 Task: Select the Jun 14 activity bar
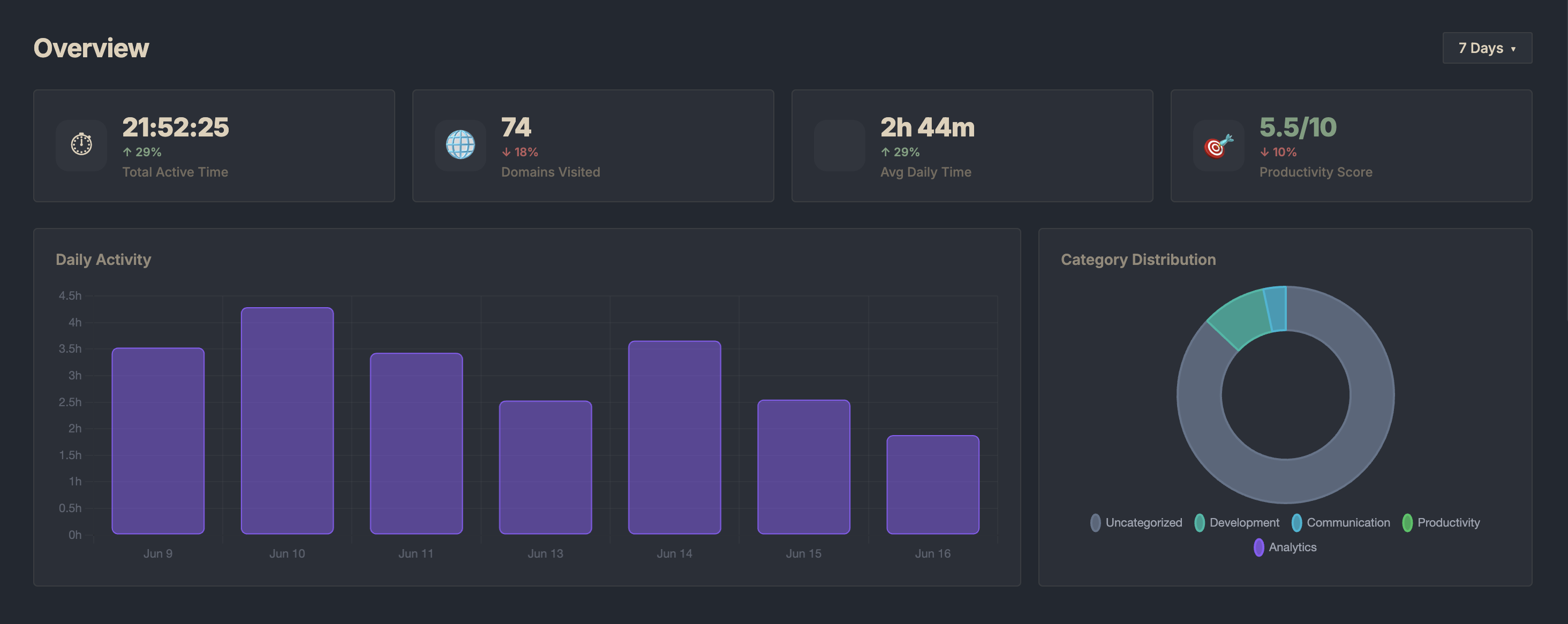pos(674,437)
